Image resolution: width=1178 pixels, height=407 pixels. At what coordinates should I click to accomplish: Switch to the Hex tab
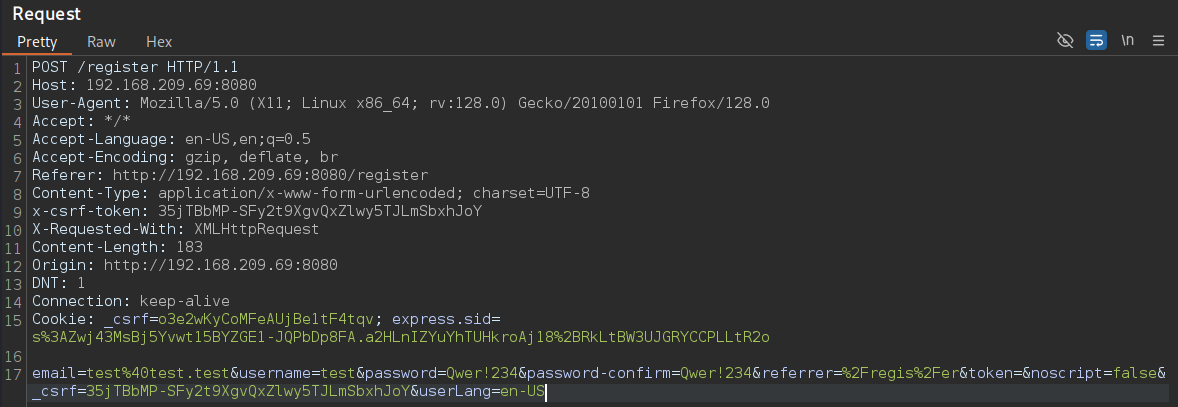tap(159, 42)
